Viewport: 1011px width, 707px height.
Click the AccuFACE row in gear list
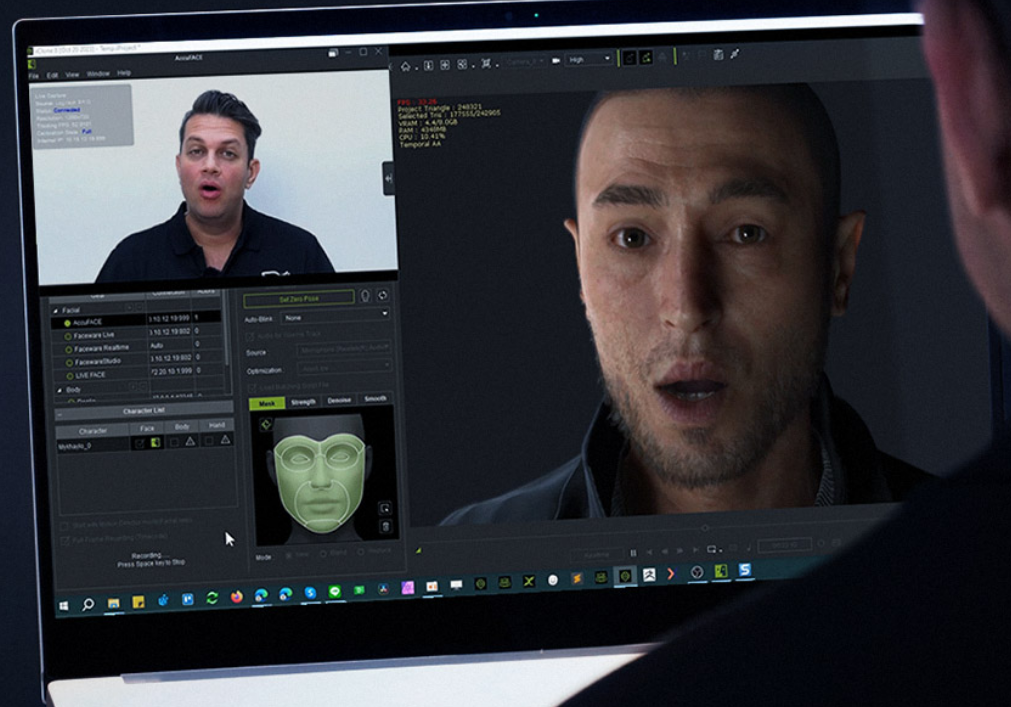[x=137, y=320]
